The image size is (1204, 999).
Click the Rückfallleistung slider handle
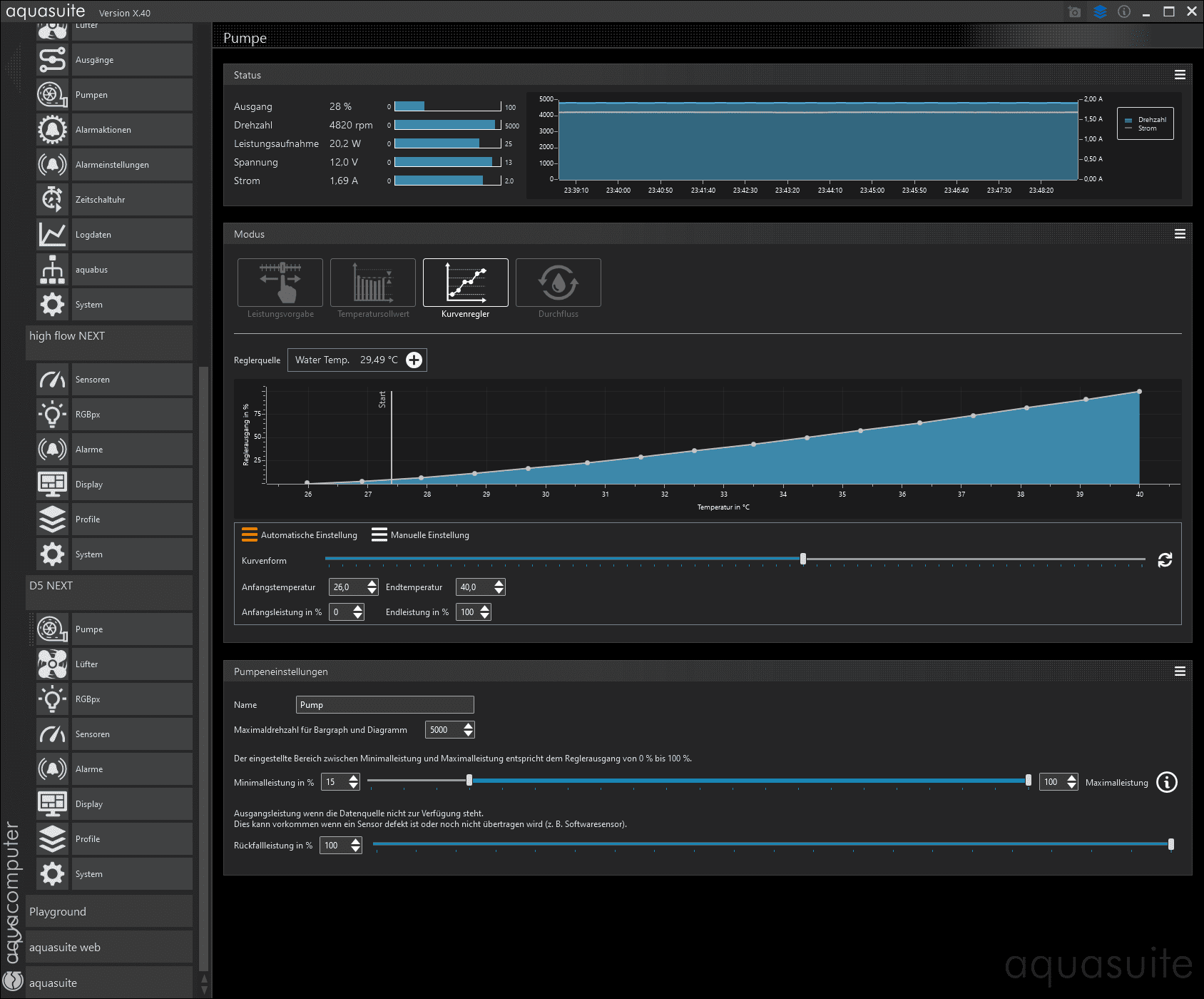(x=1171, y=844)
